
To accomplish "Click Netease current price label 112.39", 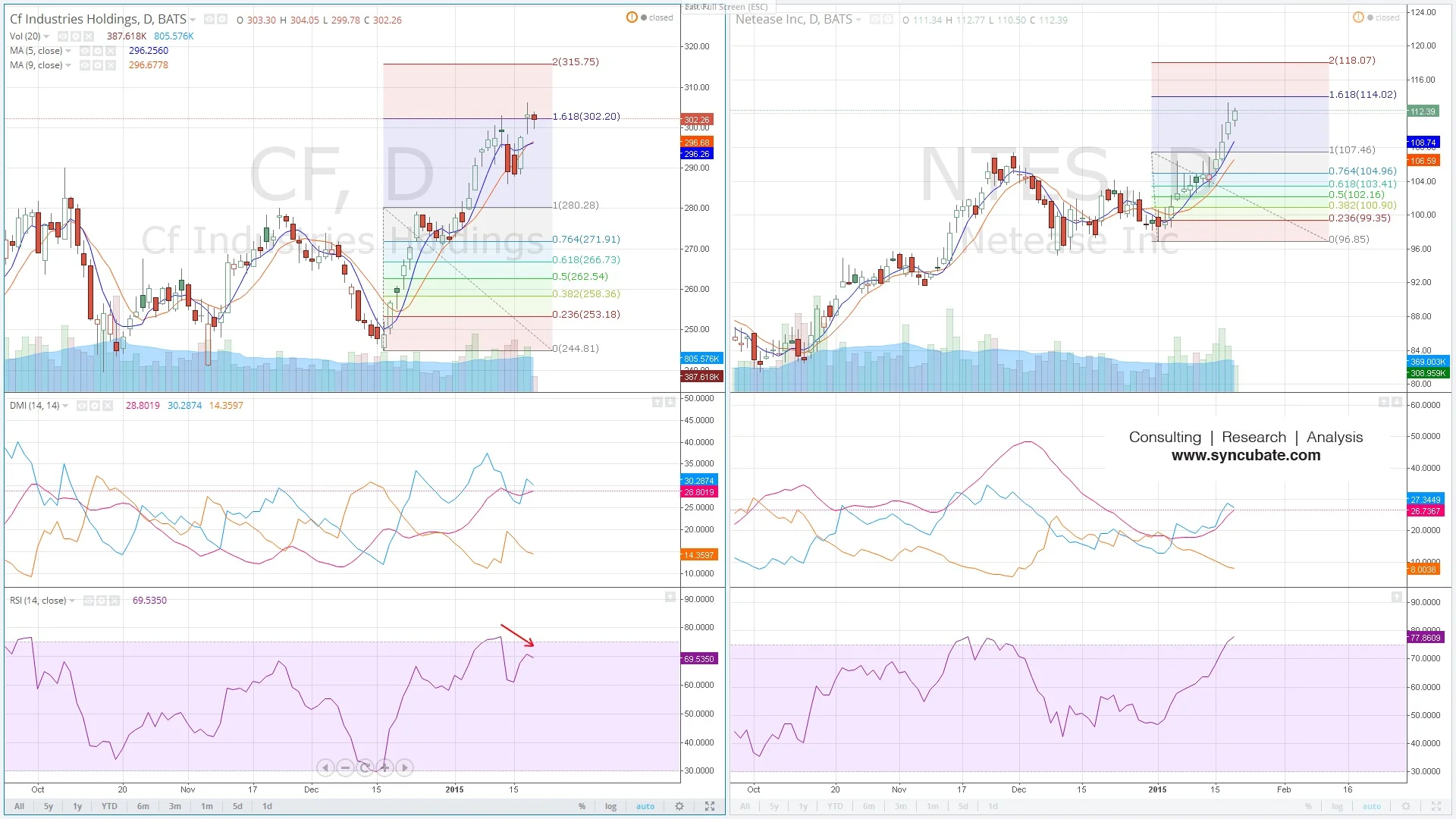I will [1423, 111].
